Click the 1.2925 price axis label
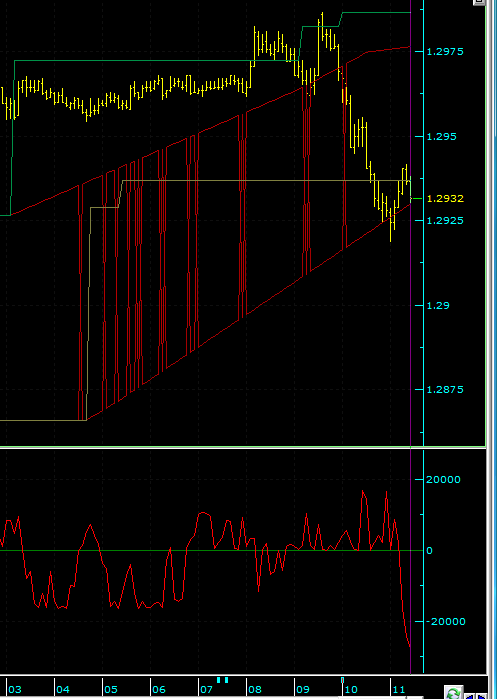This screenshot has height=699, width=497. point(445,220)
